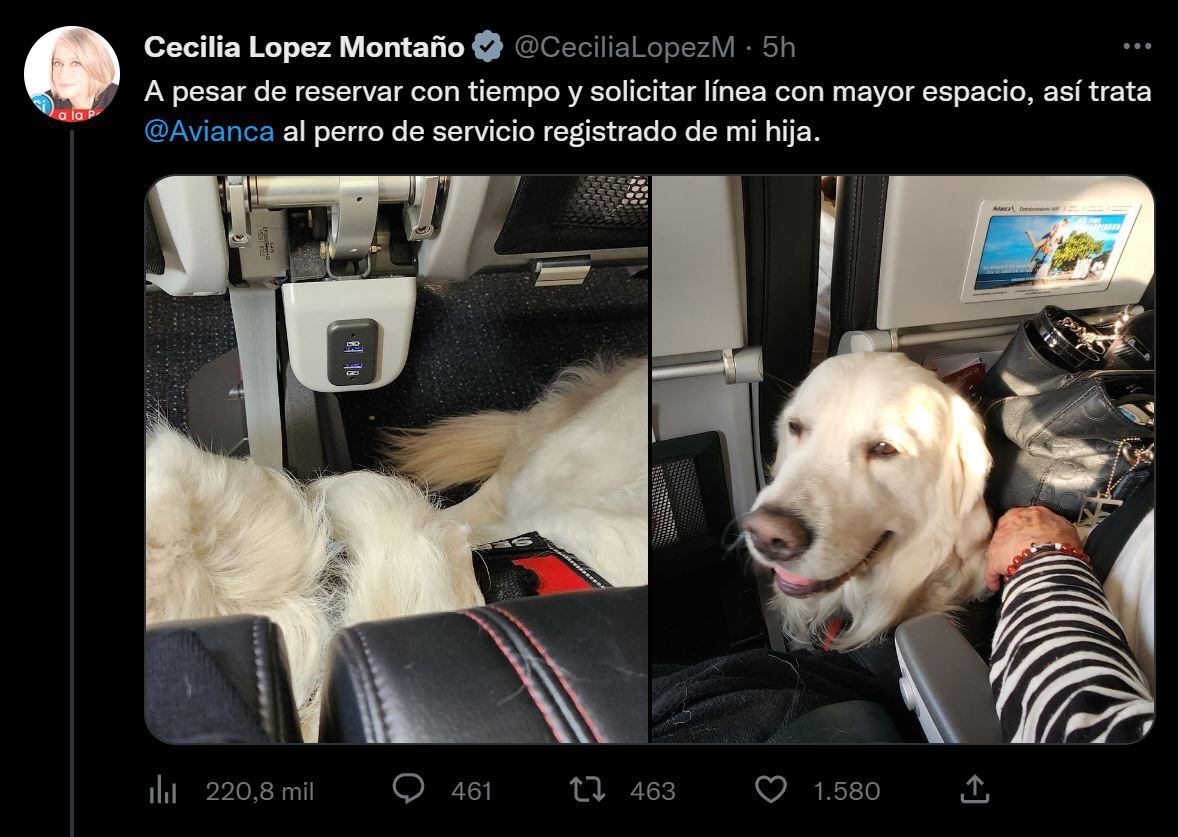The height and width of the screenshot is (837, 1178).
Task: Click the 1.580 likes count
Action: click(846, 791)
